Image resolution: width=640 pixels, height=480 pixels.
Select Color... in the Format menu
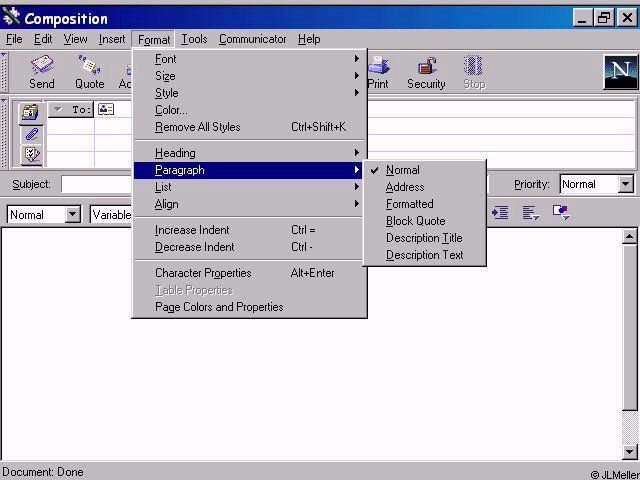(x=249, y=110)
